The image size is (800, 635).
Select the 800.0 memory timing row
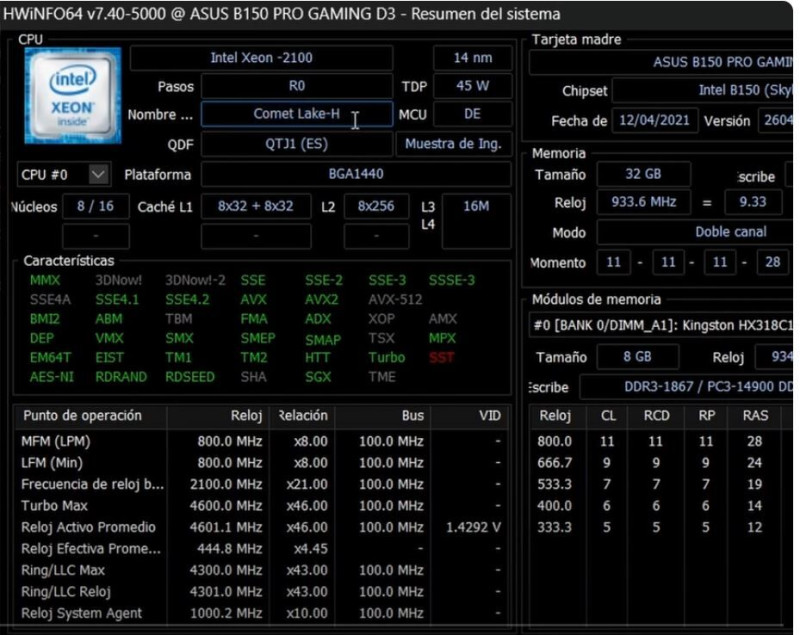tap(660, 441)
